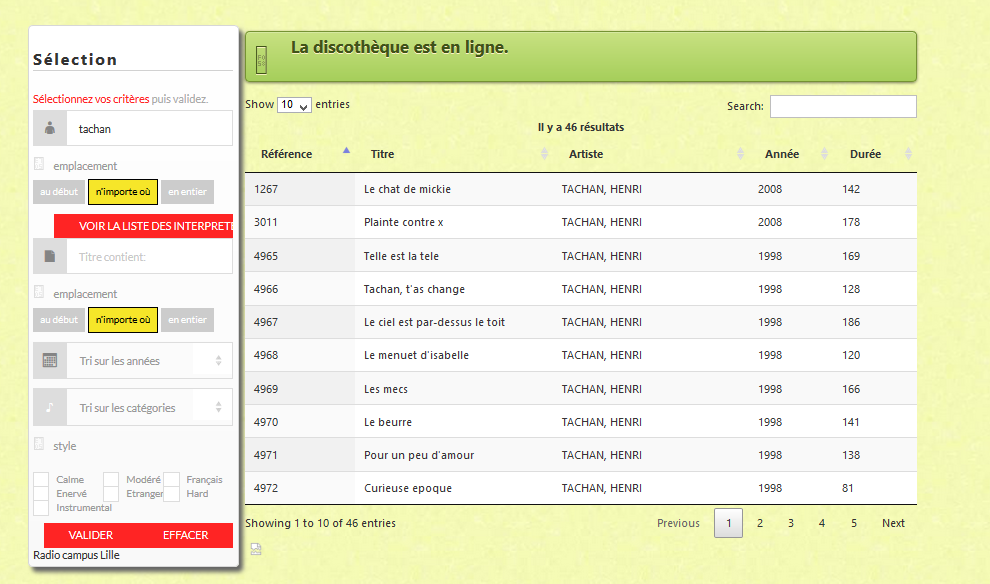Click the document icon beside Titre contient
This screenshot has height=584, width=990.
[x=50, y=256]
